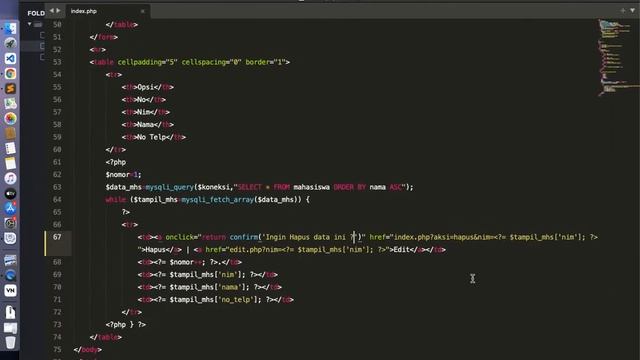Click '<?php } ?>' on line 73
Viewport: 640px width, 360px height.
(x=126, y=324)
